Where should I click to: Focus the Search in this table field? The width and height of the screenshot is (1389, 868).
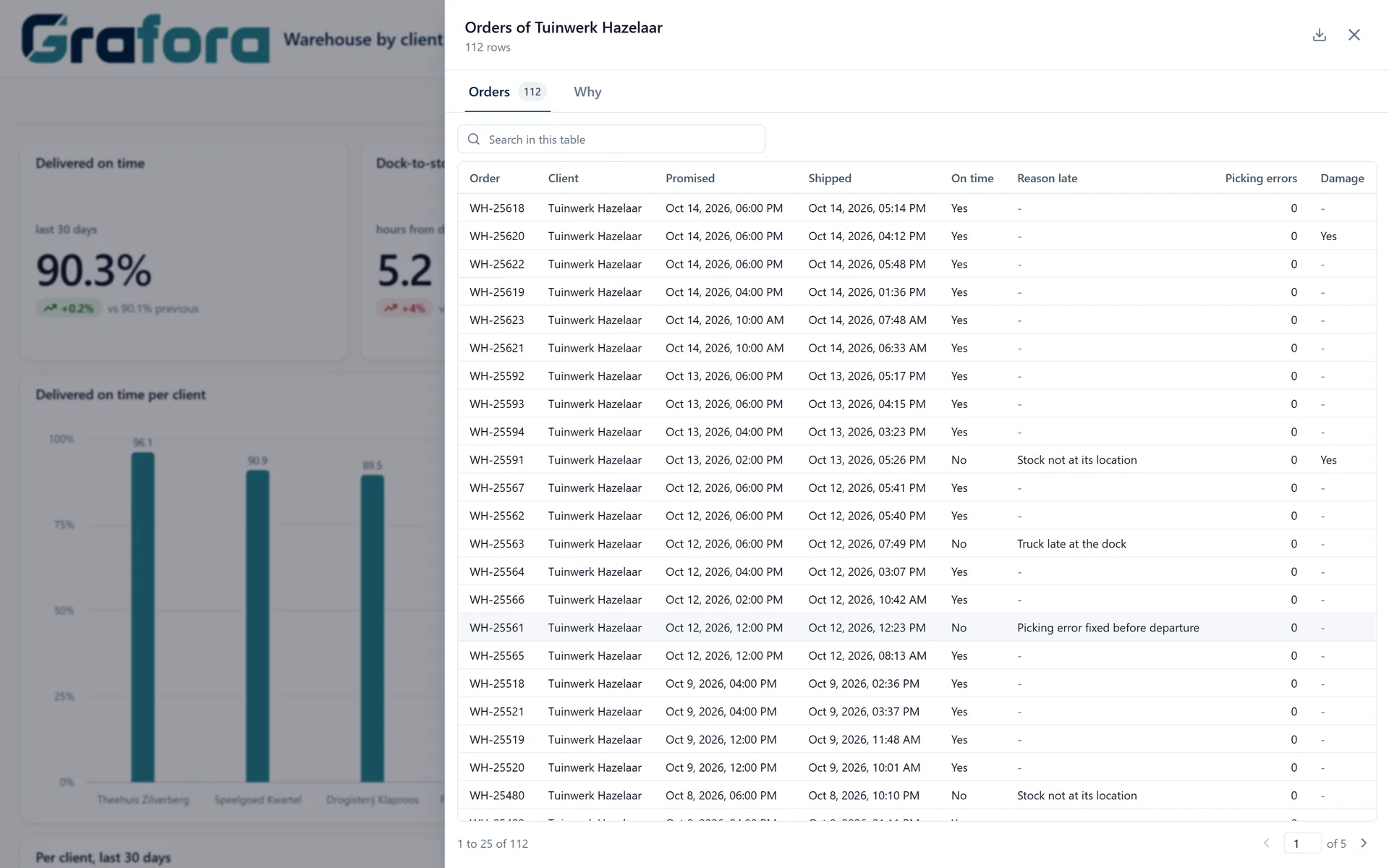[611, 139]
